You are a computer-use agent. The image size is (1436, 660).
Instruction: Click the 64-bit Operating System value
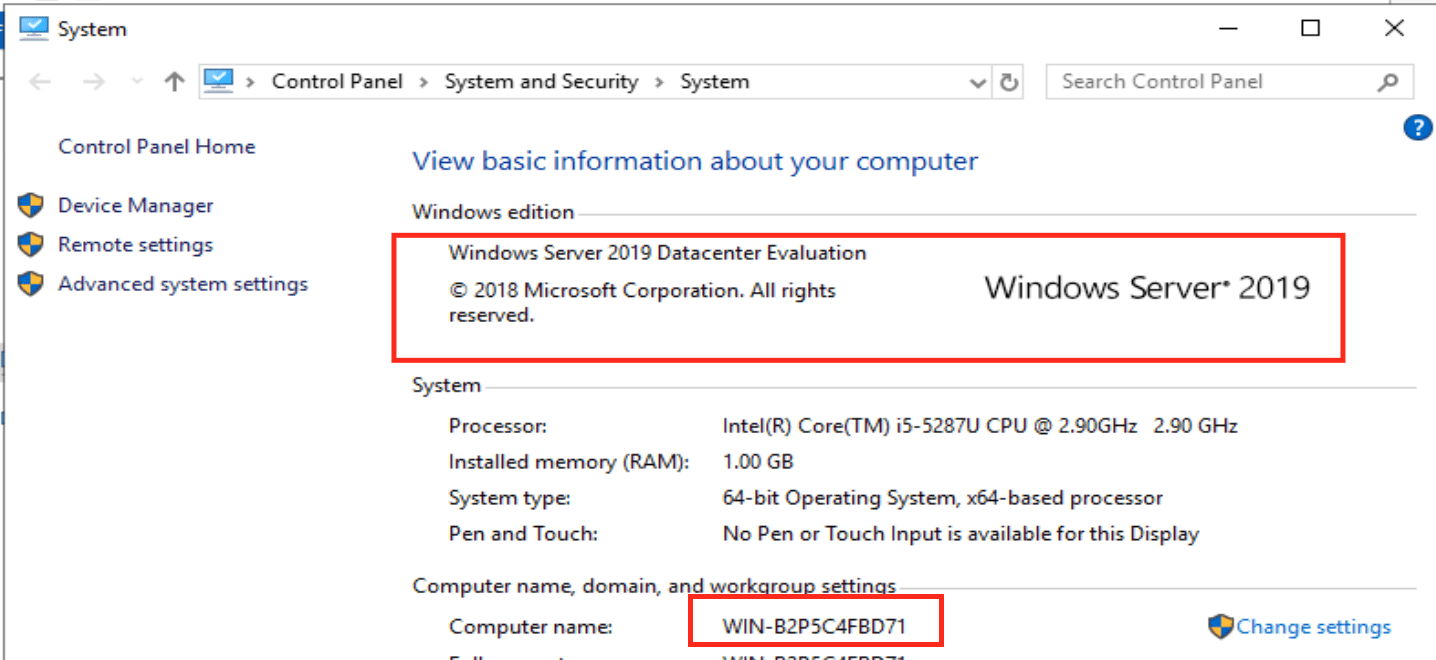click(942, 498)
